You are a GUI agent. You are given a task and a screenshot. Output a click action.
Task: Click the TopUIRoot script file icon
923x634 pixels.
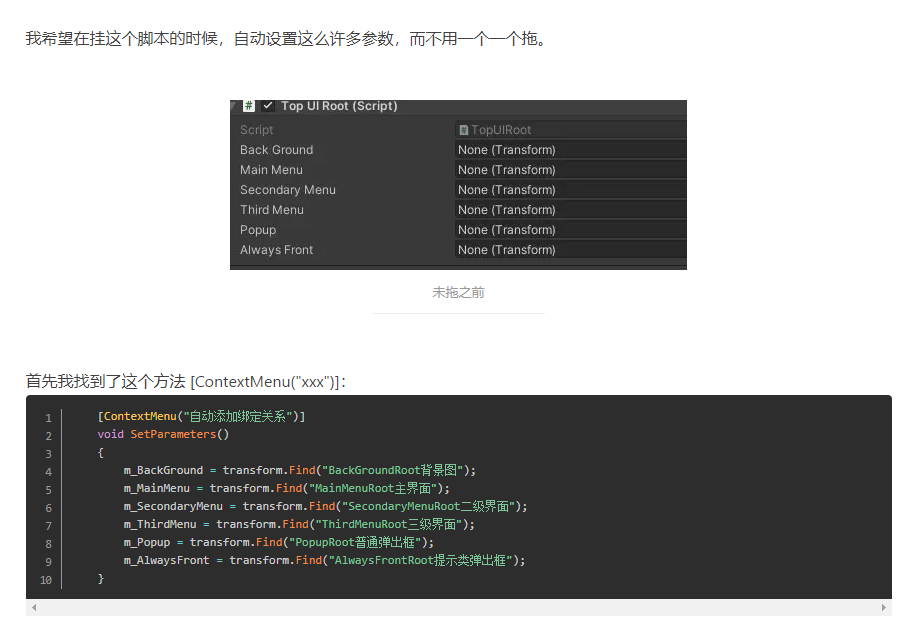[x=464, y=130]
